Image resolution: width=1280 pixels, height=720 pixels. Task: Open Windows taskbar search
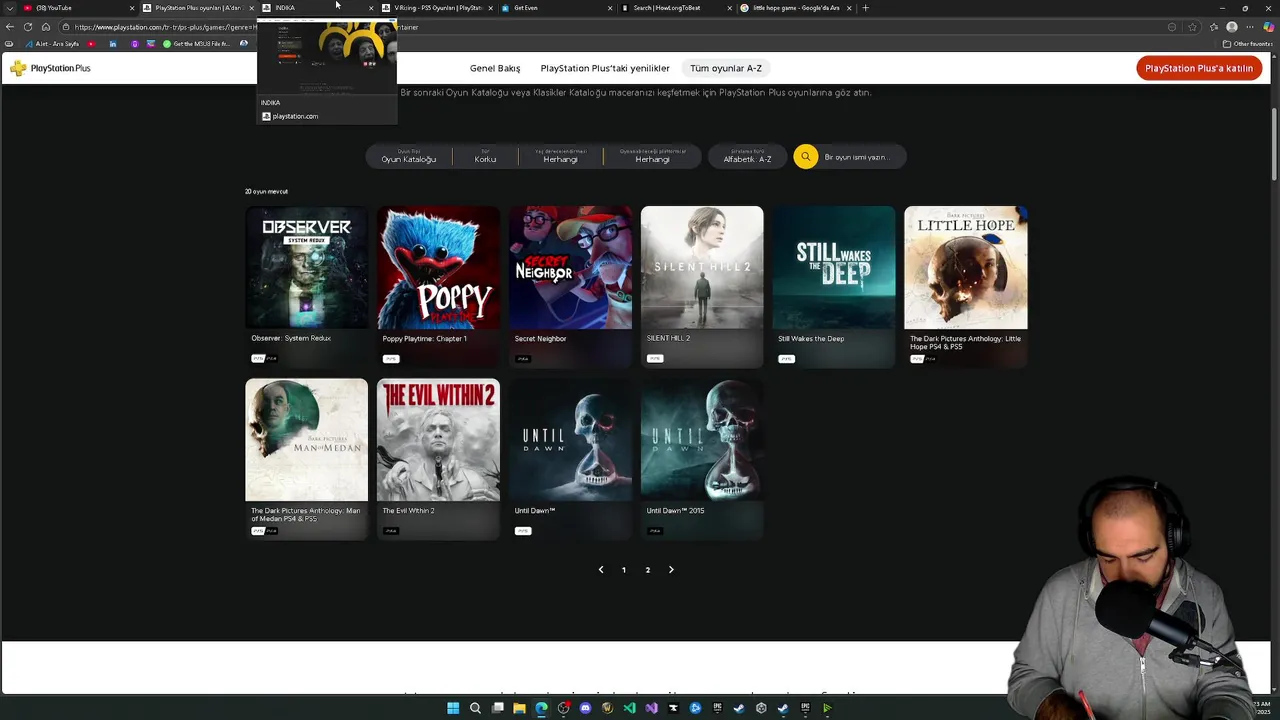[475, 708]
